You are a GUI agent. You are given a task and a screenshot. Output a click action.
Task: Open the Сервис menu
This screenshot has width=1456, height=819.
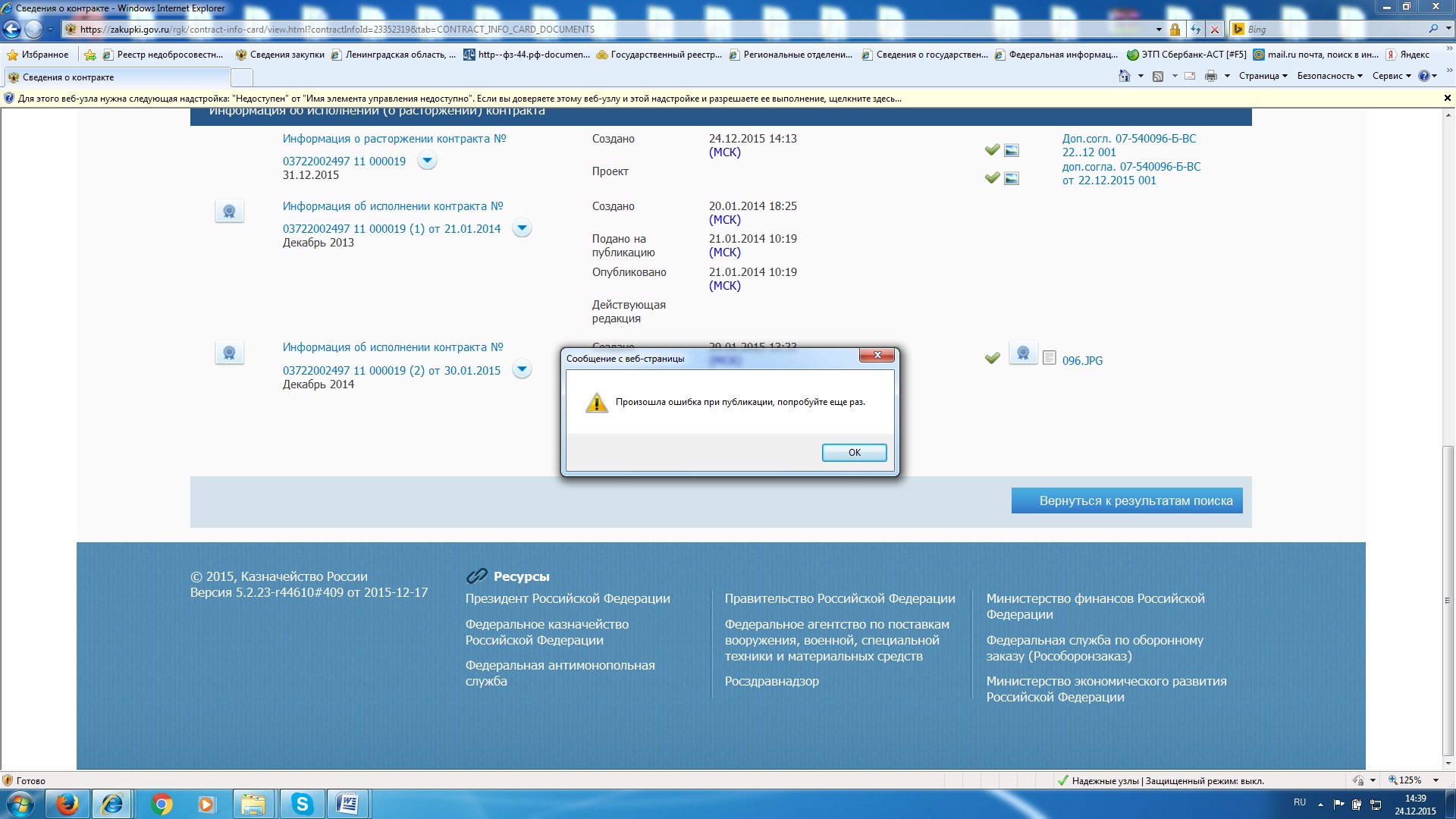click(1392, 76)
